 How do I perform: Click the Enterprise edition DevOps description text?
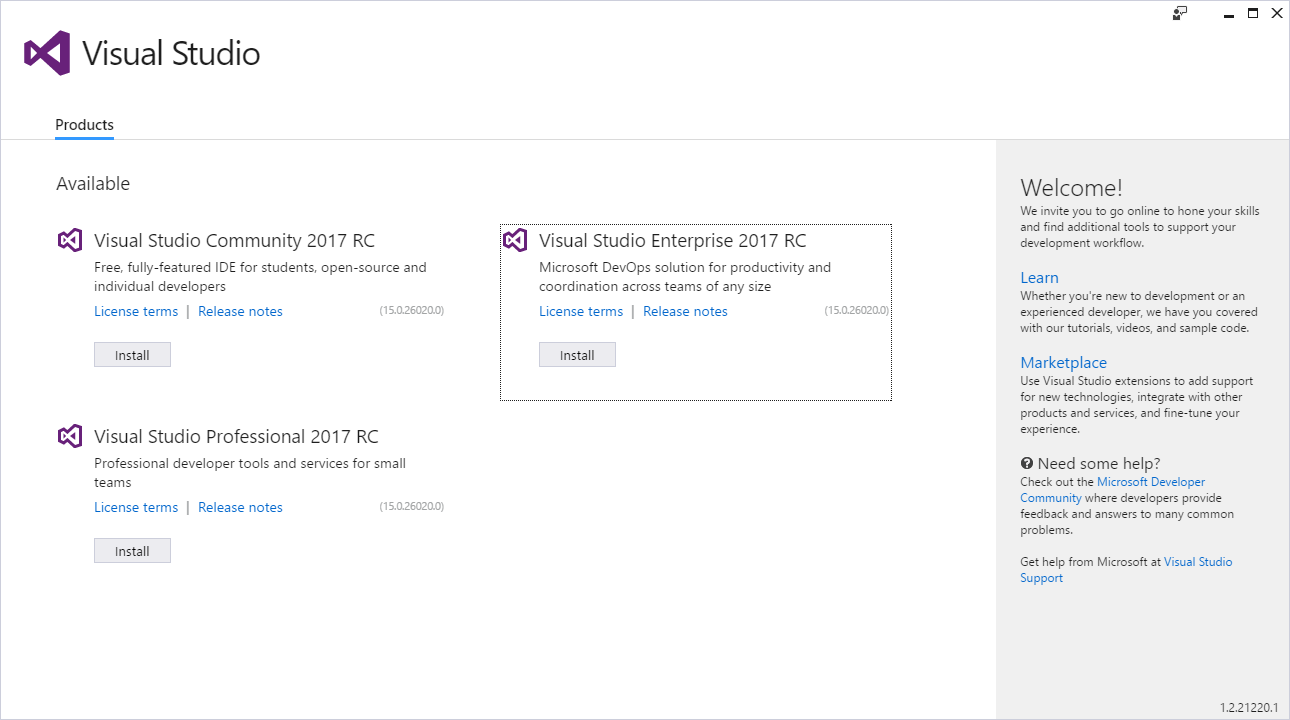tap(685, 277)
